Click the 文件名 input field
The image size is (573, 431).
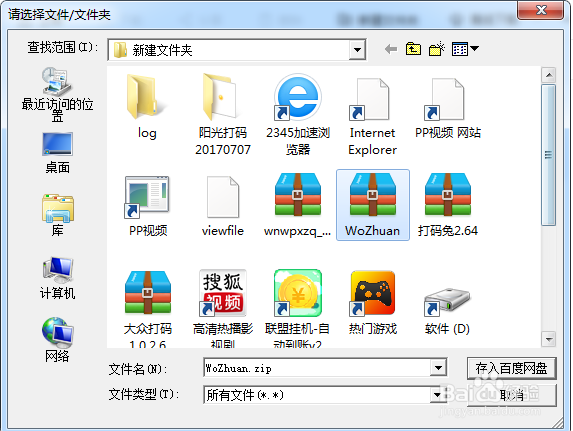click(x=317, y=368)
